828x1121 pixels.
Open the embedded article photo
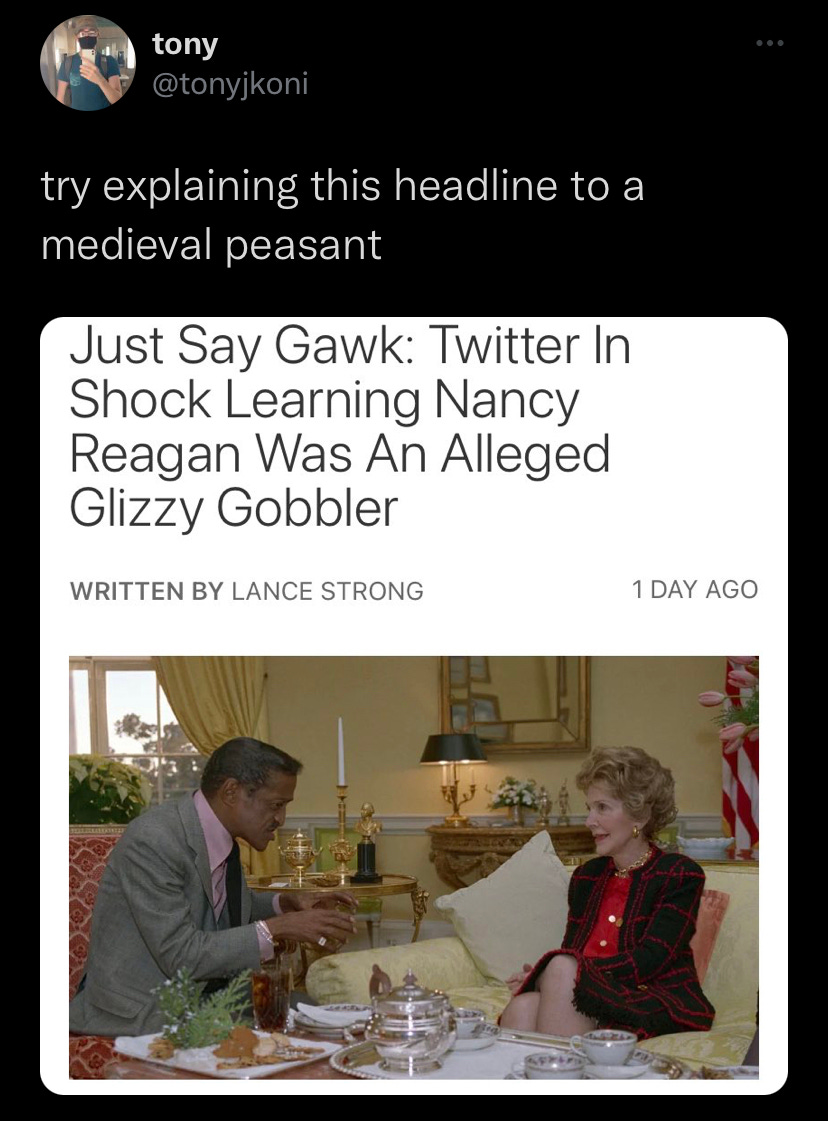coord(414,867)
